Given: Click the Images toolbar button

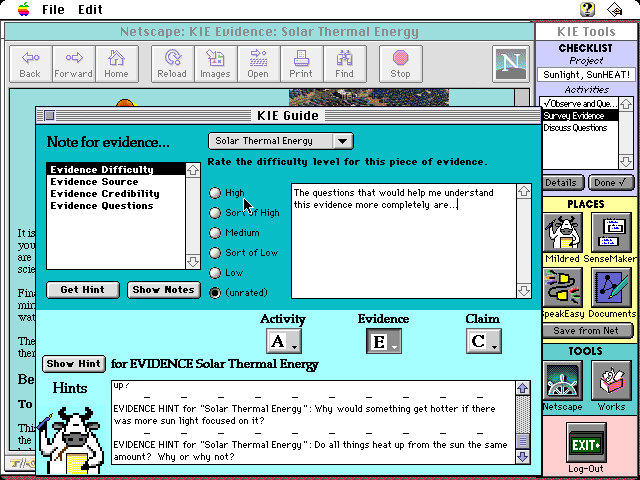Looking at the screenshot, I should click(216, 64).
